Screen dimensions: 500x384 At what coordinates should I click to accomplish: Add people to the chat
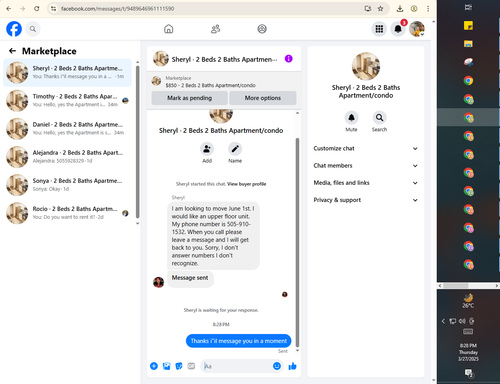tap(207, 149)
